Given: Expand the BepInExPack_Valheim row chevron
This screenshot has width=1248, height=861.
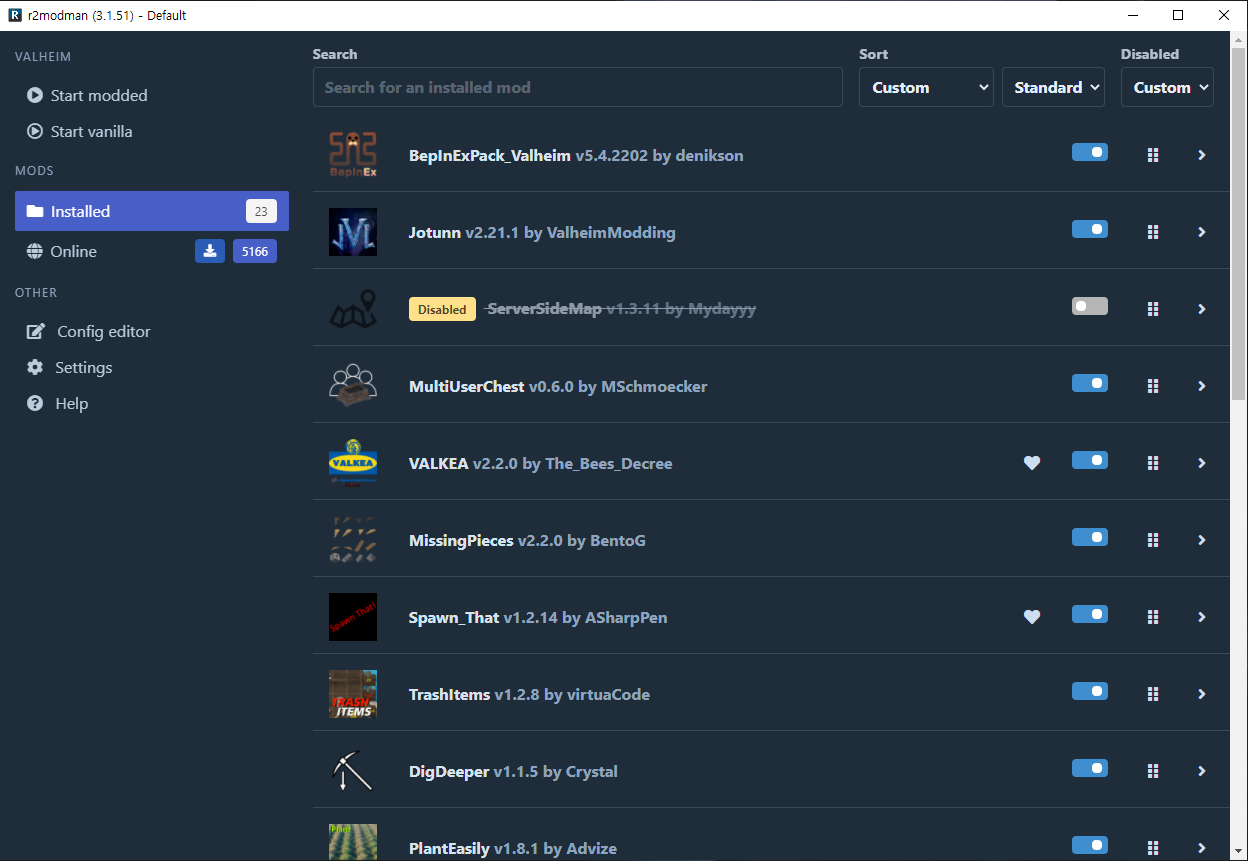Looking at the screenshot, I should point(1202,155).
